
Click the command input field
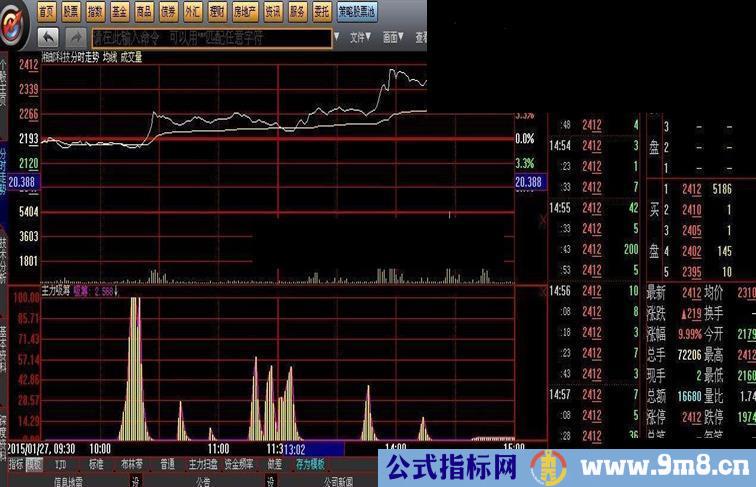coord(210,38)
